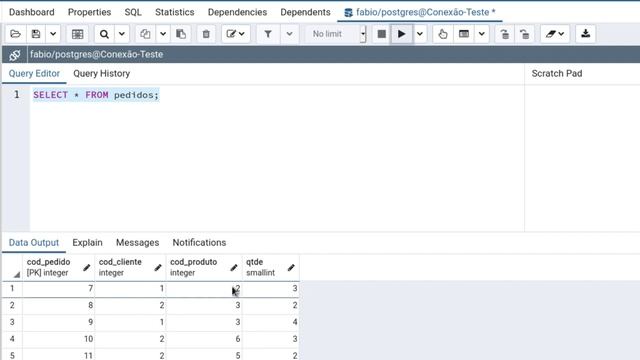Select row number 1 in results
640x360 pixels.
coord(12,289)
